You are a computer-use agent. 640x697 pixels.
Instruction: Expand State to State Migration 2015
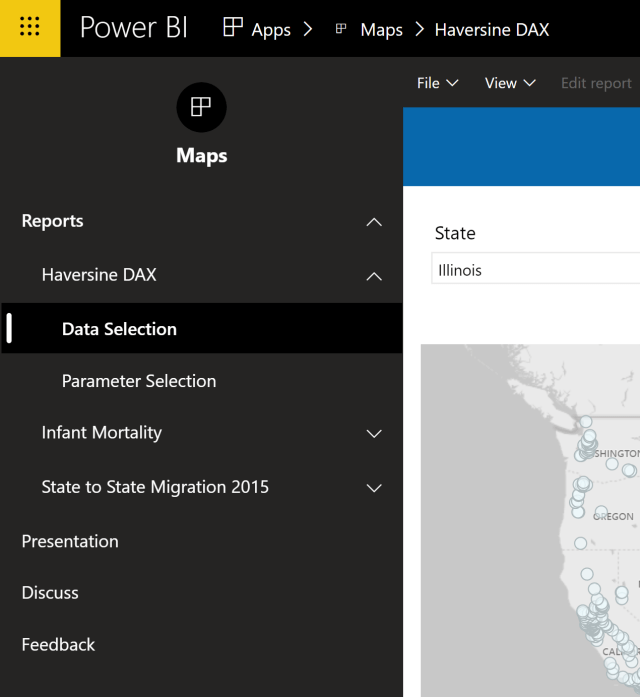pyautogui.click(x=374, y=487)
